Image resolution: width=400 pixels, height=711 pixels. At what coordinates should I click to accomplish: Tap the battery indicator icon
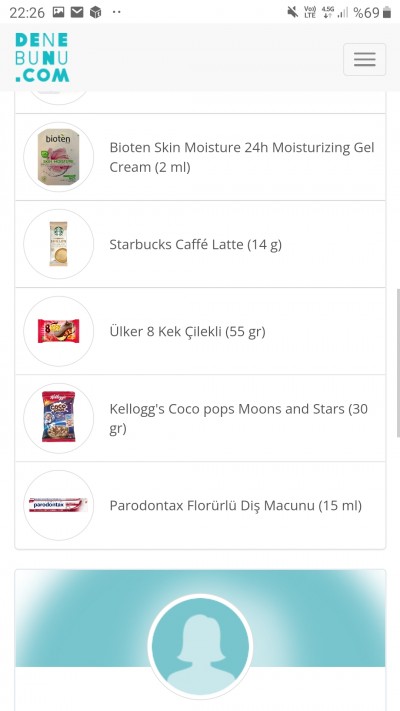386,12
